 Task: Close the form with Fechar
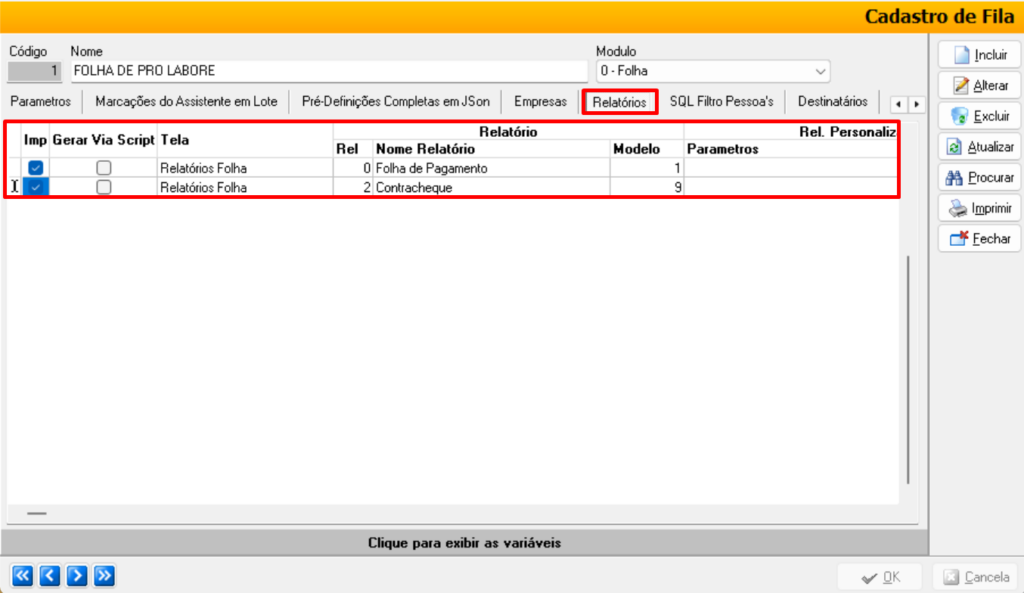979,239
